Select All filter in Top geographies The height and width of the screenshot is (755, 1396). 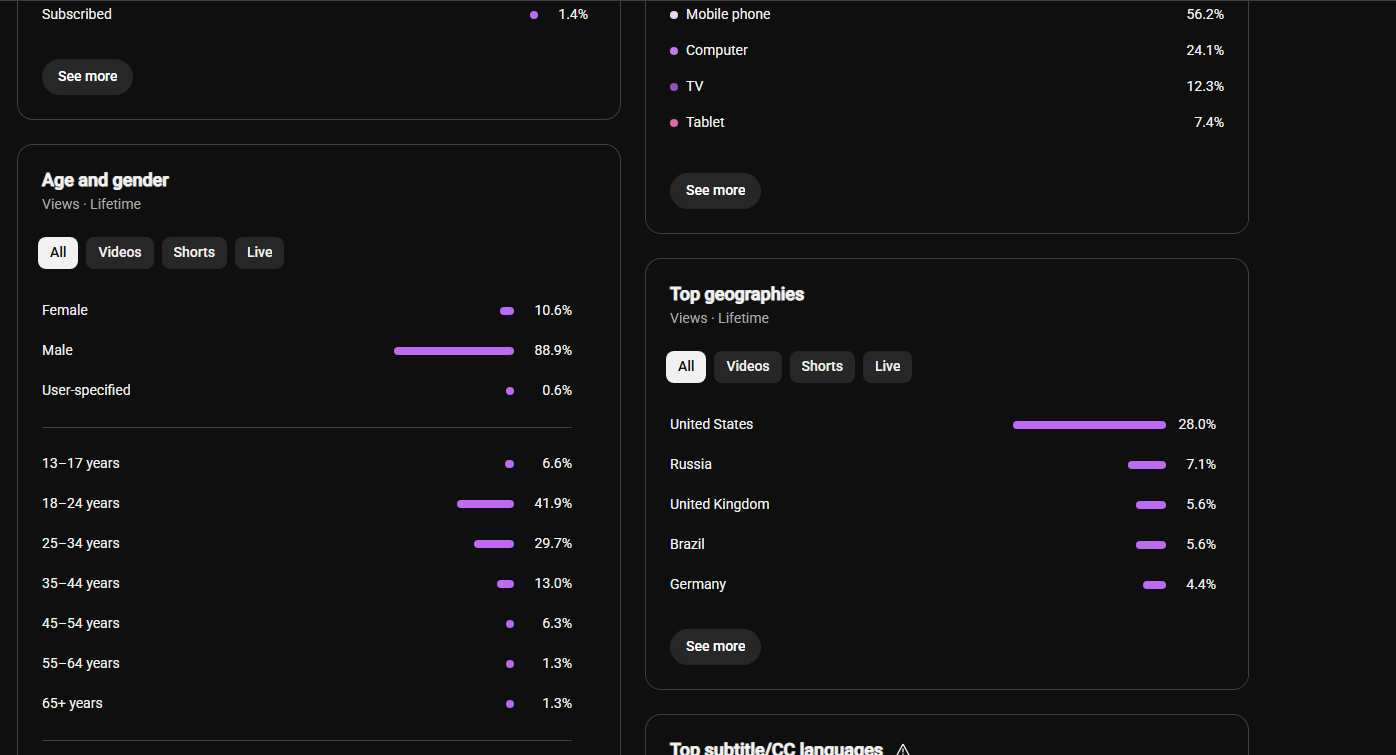point(686,367)
